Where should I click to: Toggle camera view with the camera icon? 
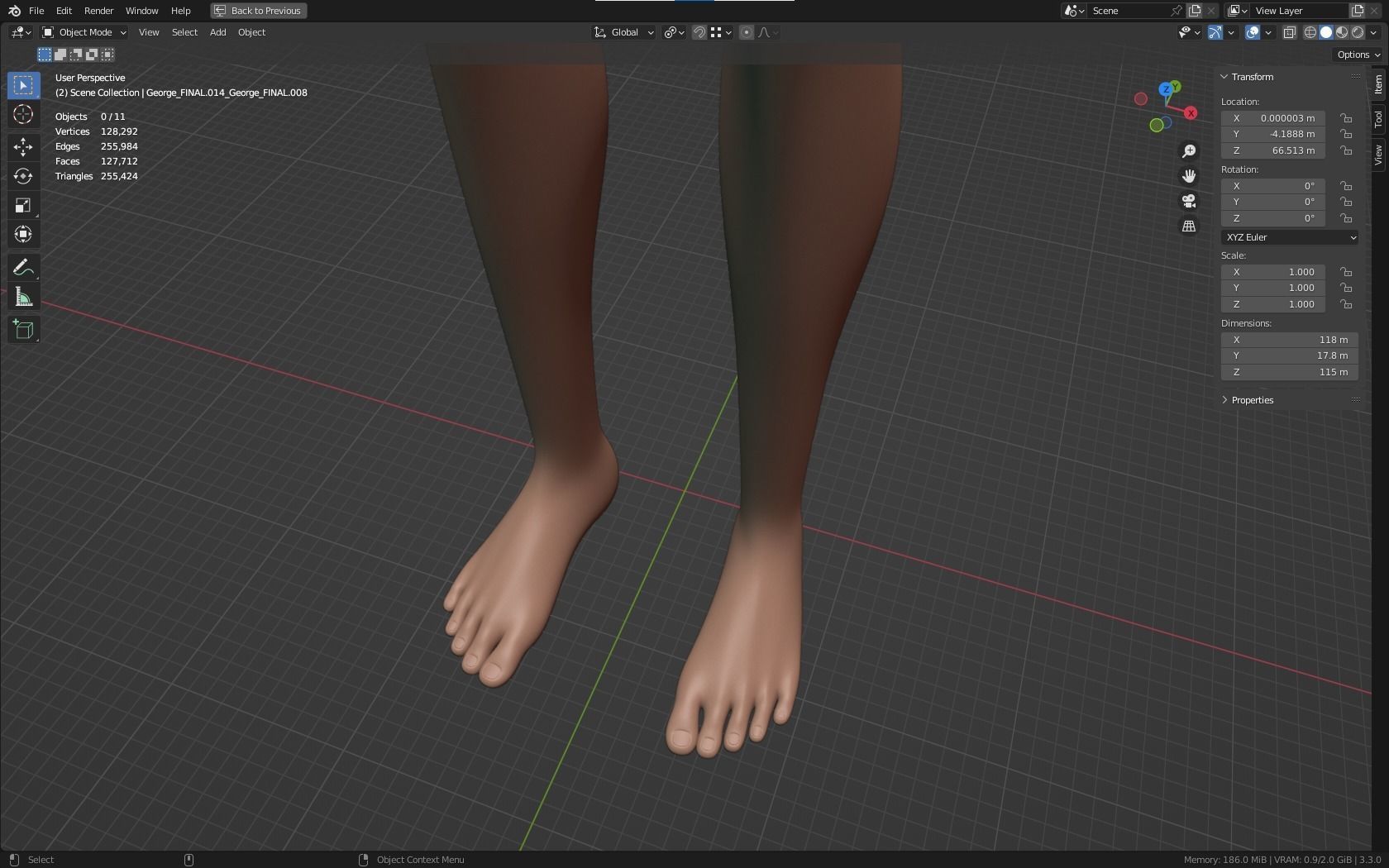(1189, 201)
